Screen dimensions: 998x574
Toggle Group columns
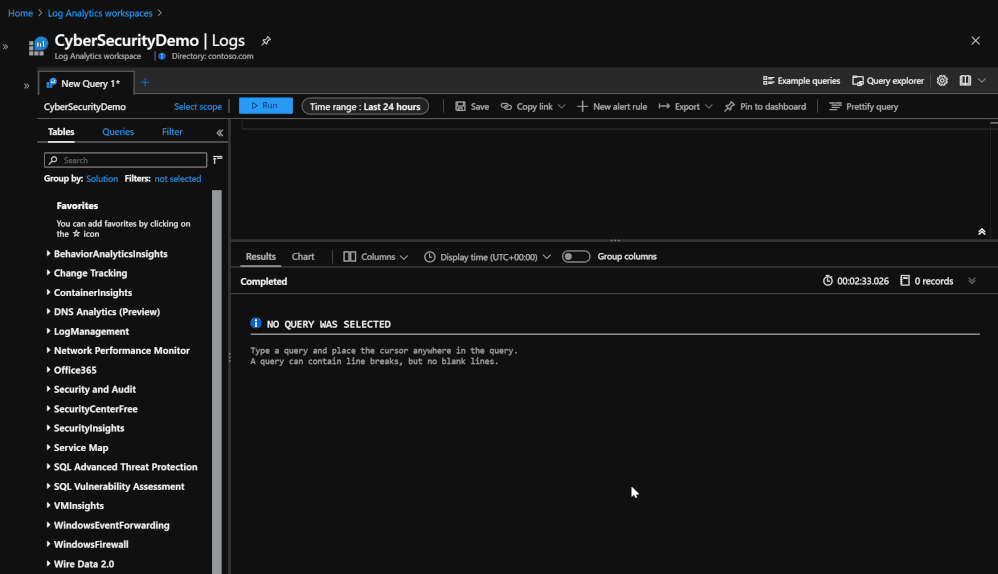pos(576,256)
